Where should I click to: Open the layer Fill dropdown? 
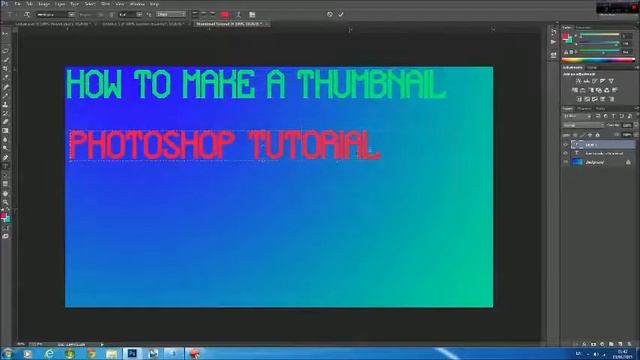coord(635,134)
